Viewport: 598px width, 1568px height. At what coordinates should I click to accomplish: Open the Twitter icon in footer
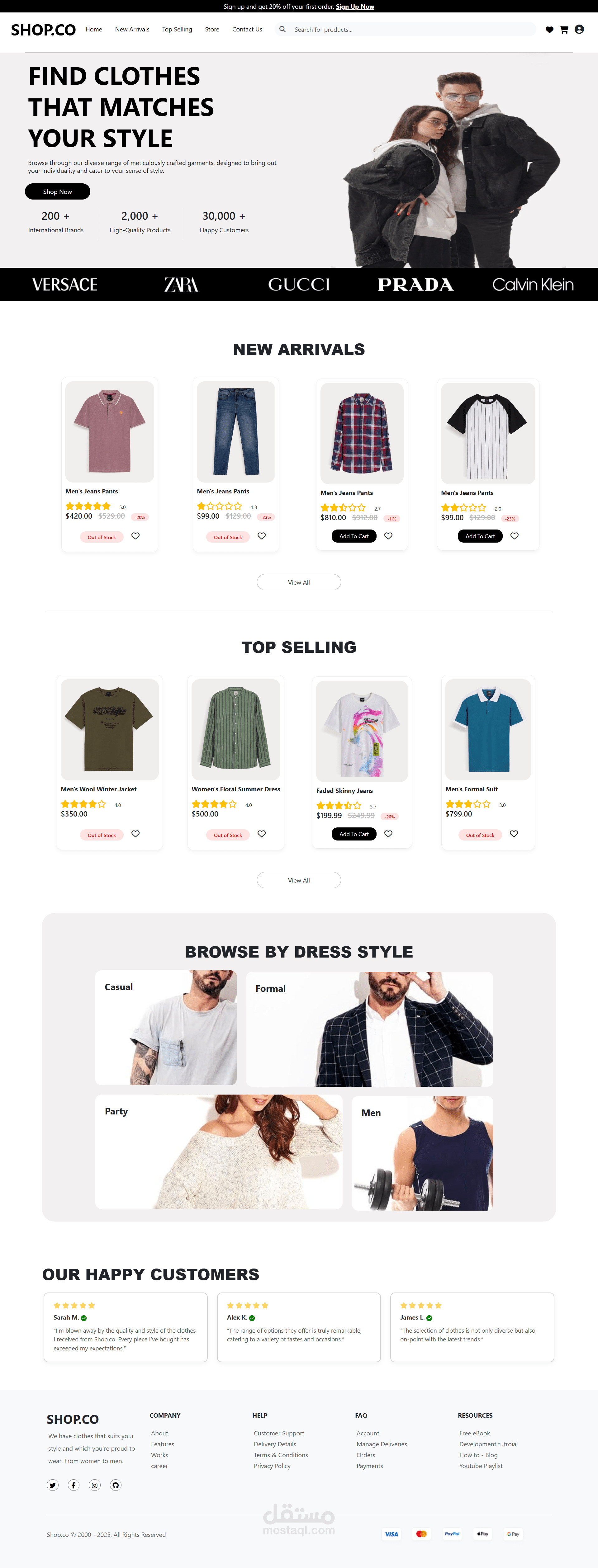click(53, 1485)
